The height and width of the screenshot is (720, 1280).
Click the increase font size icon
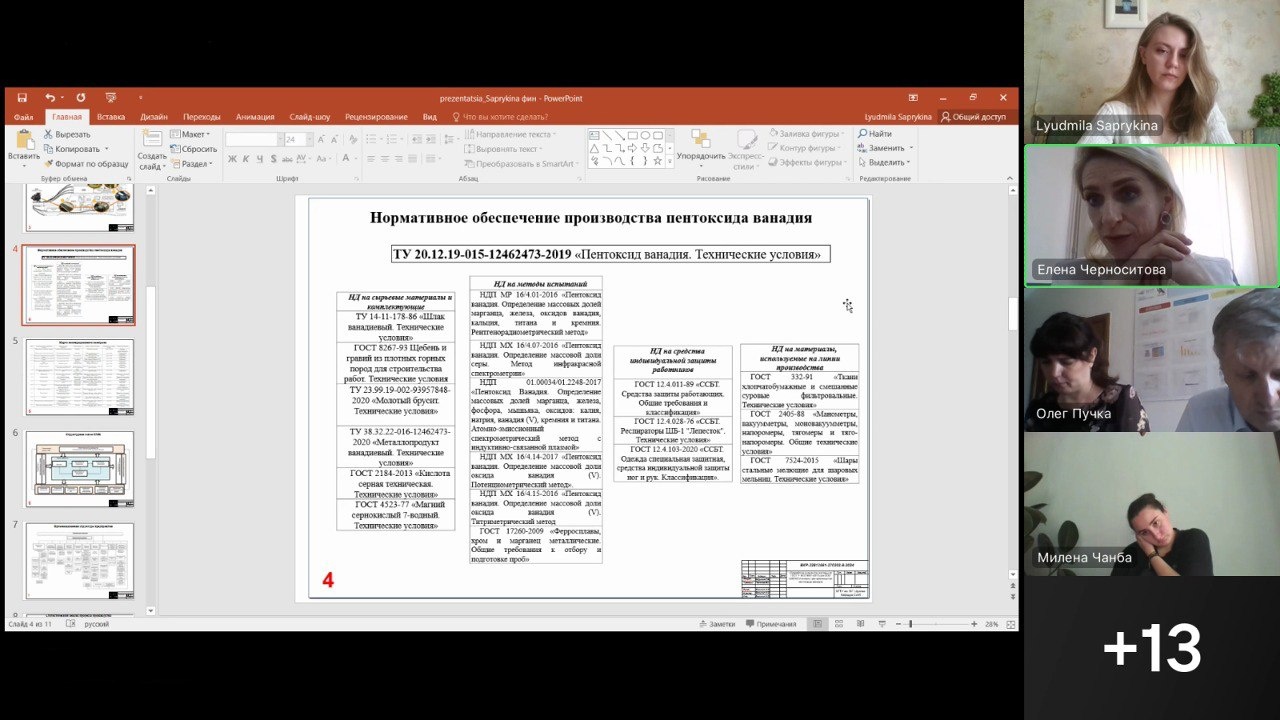click(x=320, y=139)
